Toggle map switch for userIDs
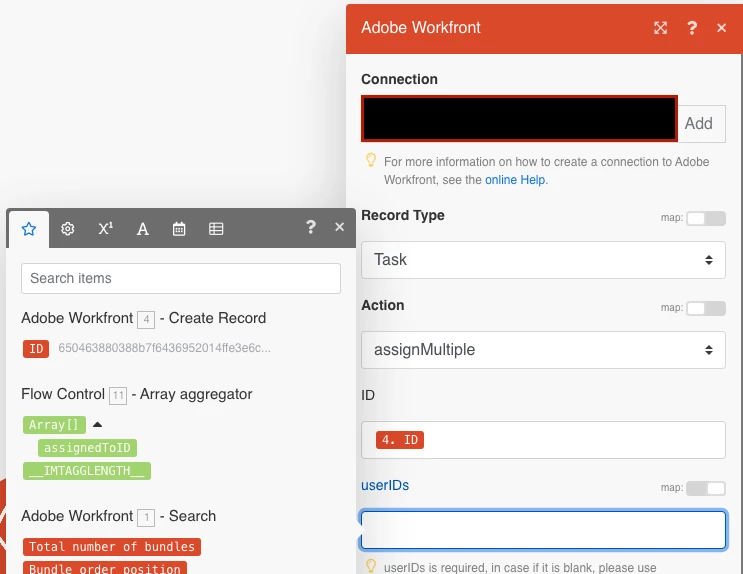This screenshot has height=574, width=743. tap(706, 488)
